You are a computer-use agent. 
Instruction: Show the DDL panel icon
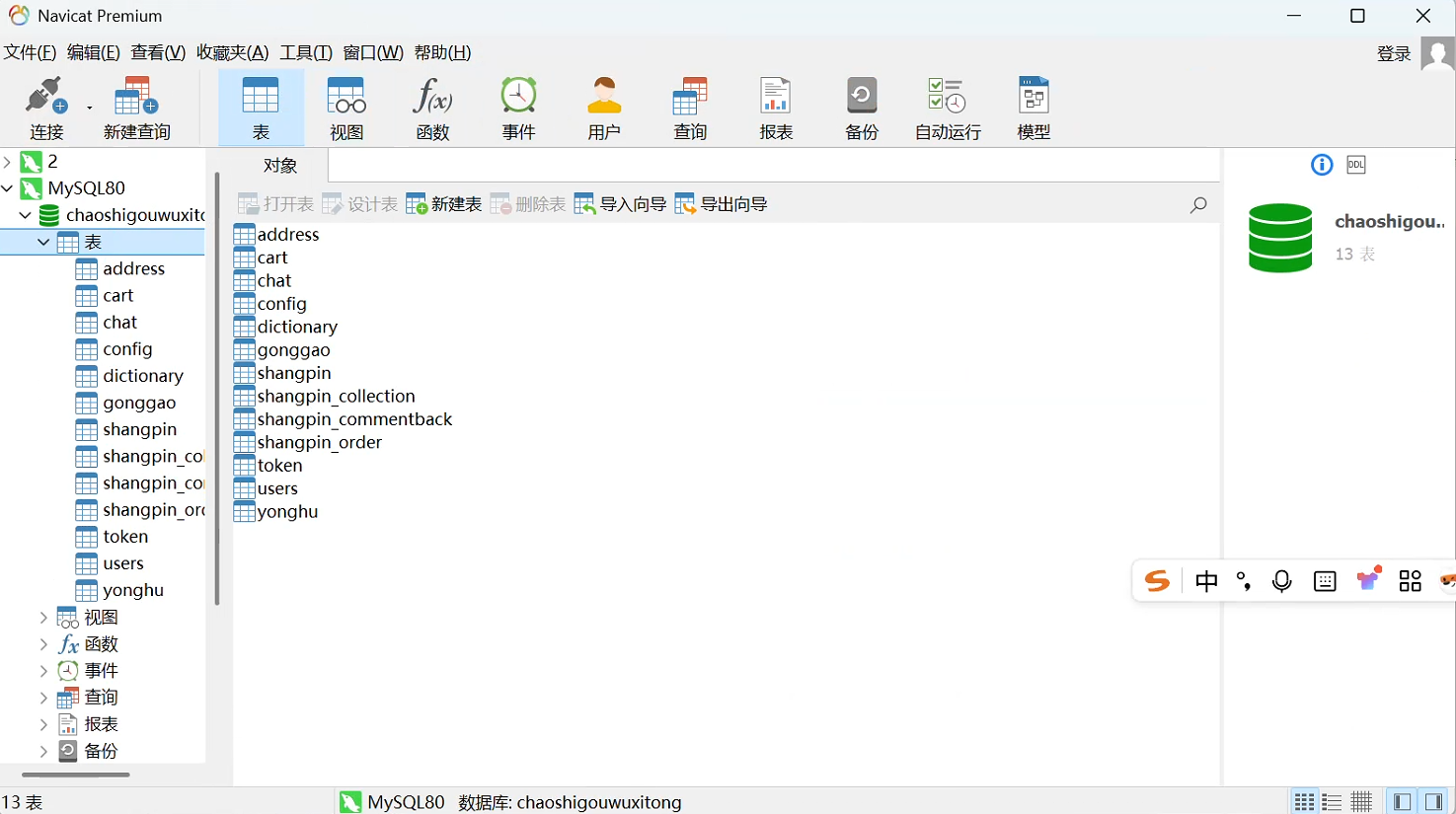(x=1356, y=165)
